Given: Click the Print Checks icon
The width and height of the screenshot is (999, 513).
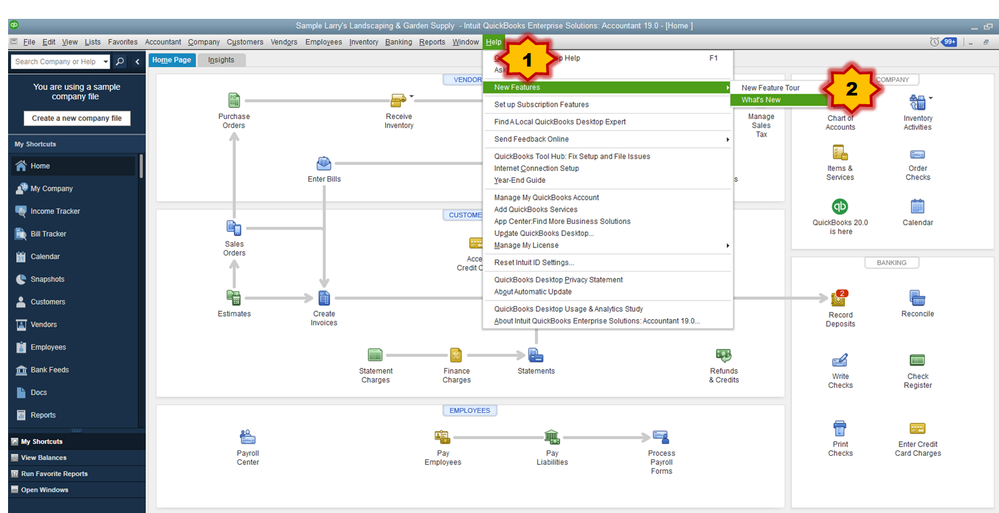Looking at the screenshot, I should click(x=840, y=428).
